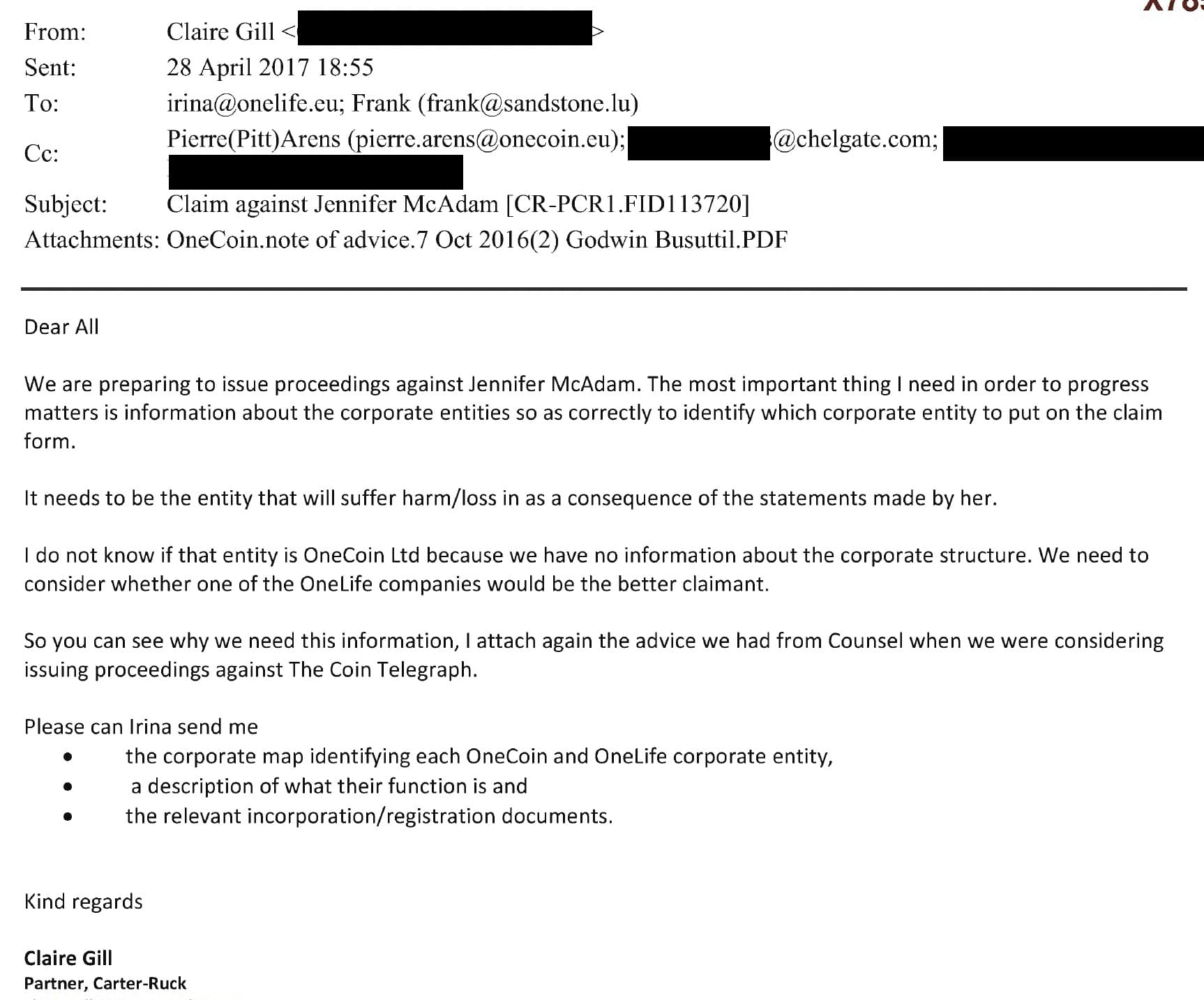Click the bullet about incorporation/registration documents
This screenshot has width=1204, height=1000.
[369, 817]
